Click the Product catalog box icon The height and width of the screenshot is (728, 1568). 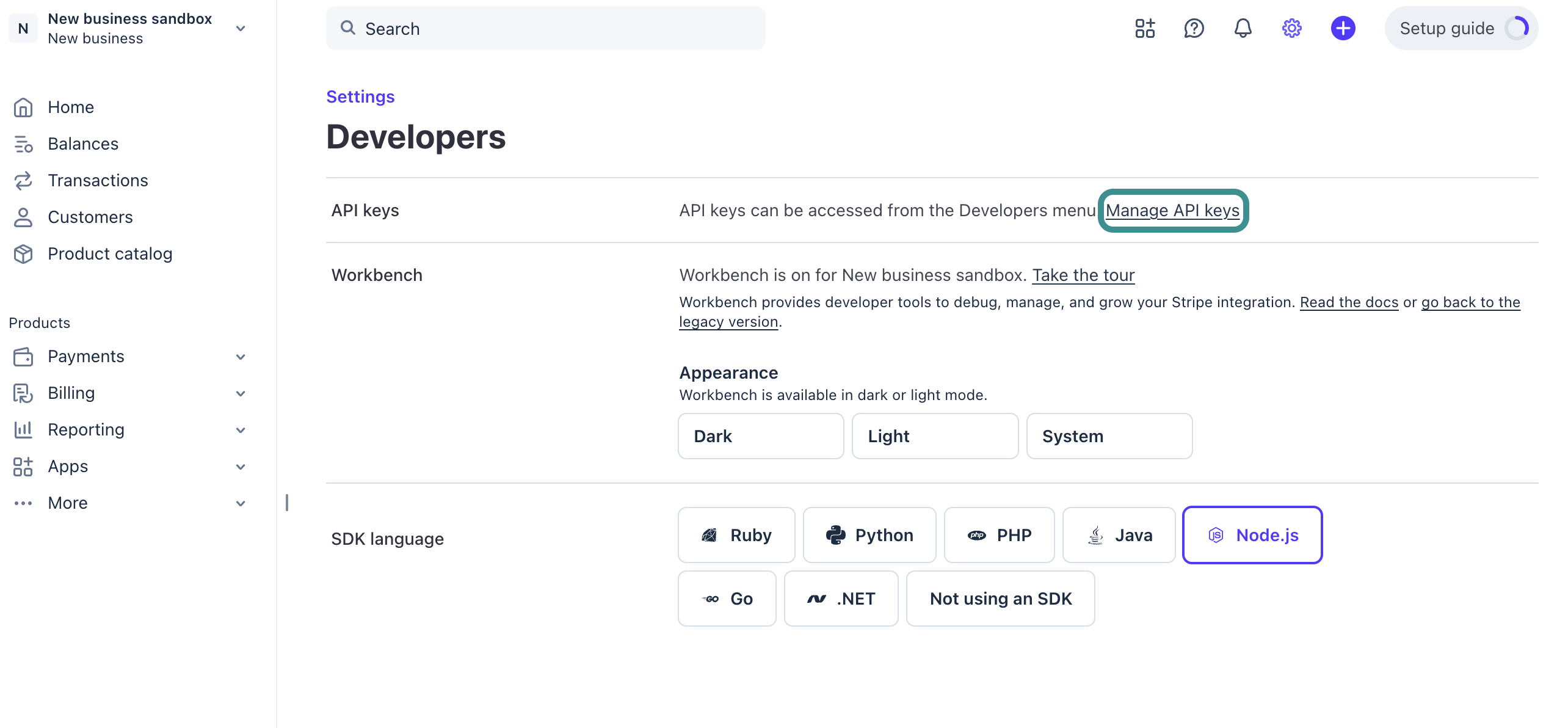23,254
